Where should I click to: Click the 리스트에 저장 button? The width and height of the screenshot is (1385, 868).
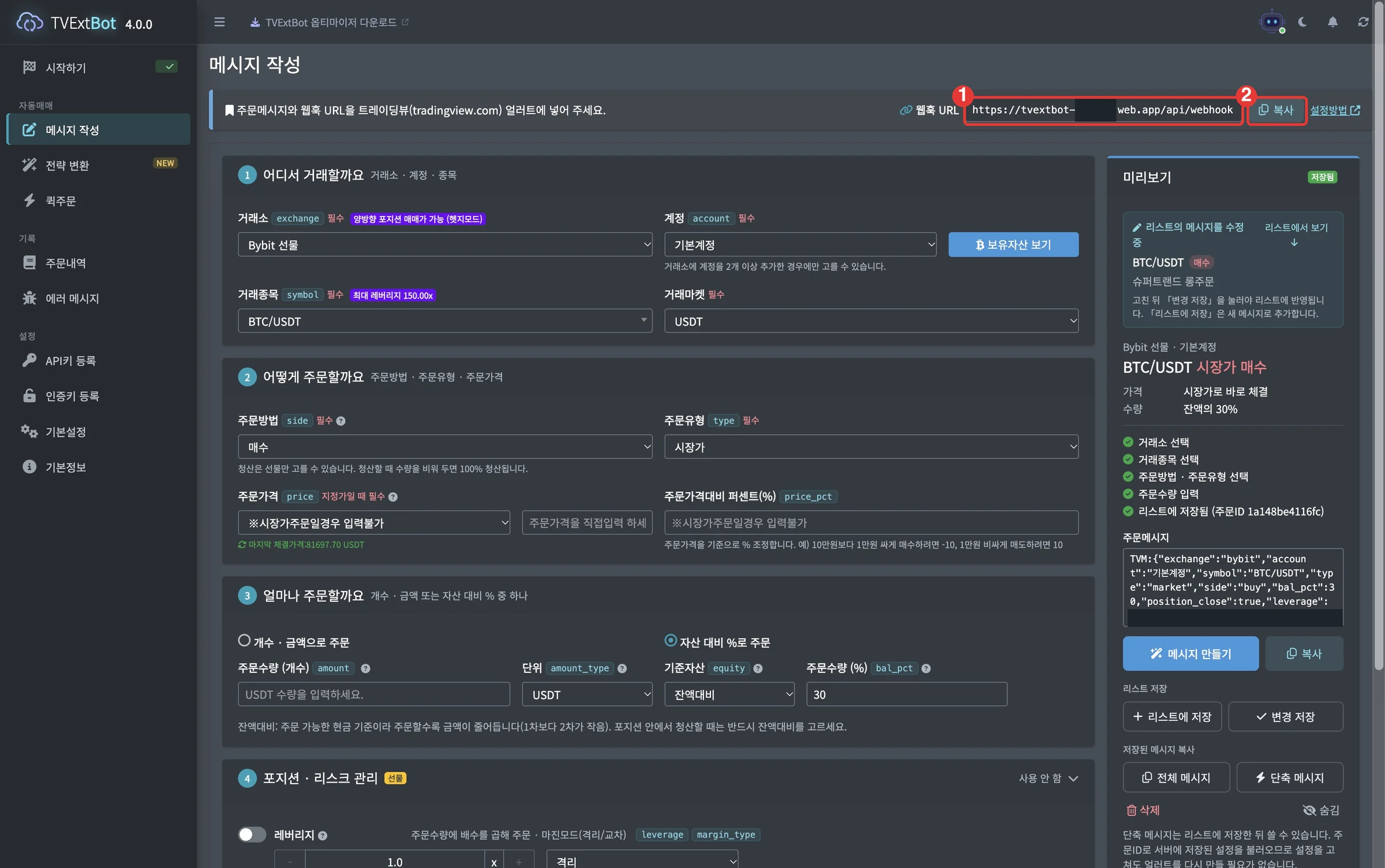(1172, 716)
